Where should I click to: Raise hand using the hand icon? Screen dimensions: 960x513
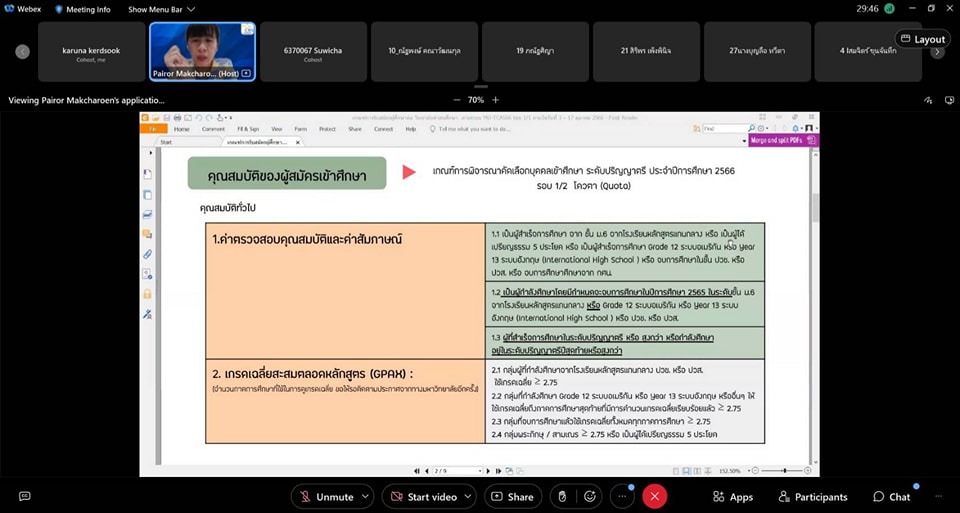[x=562, y=496]
